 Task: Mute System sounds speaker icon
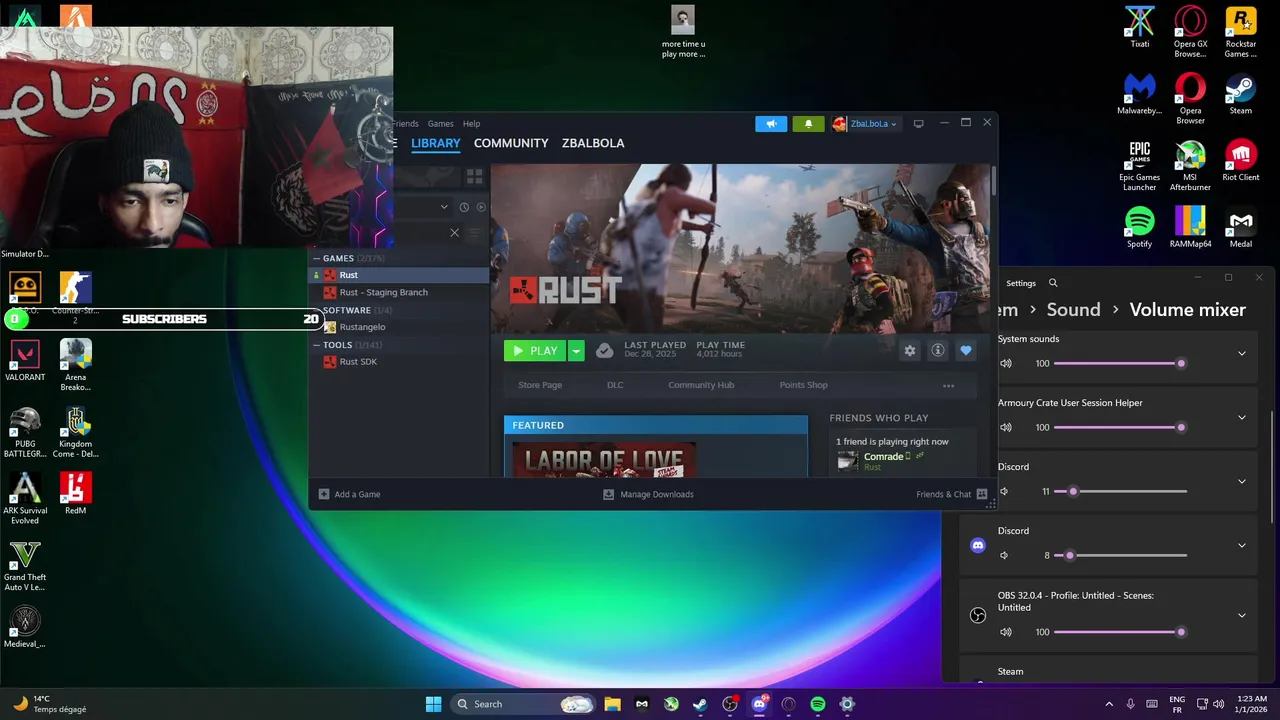[x=1005, y=363]
